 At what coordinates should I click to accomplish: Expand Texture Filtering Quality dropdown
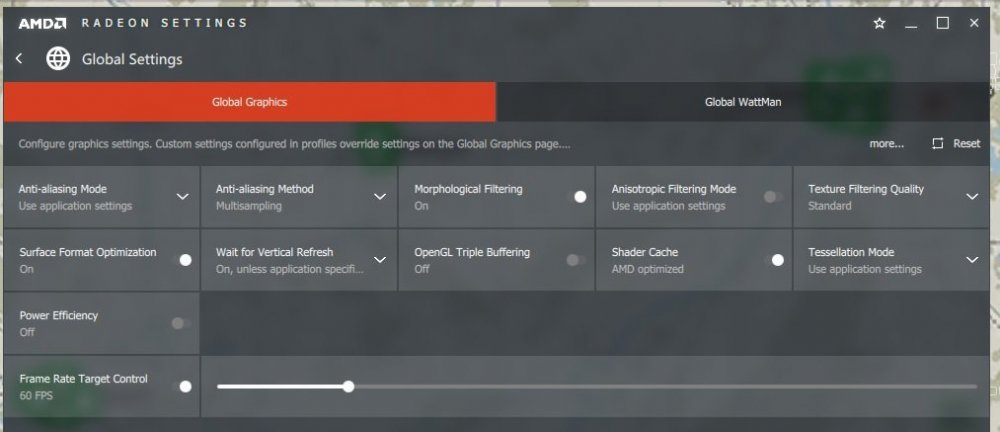click(972, 197)
